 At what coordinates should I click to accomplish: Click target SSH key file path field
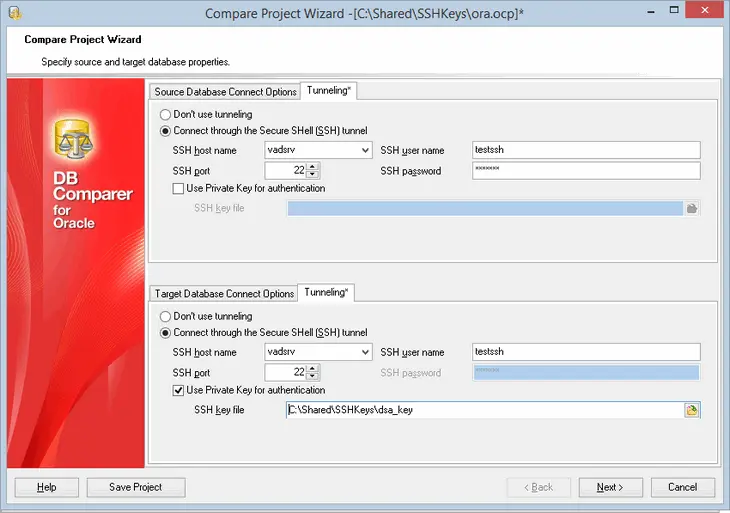click(x=485, y=410)
